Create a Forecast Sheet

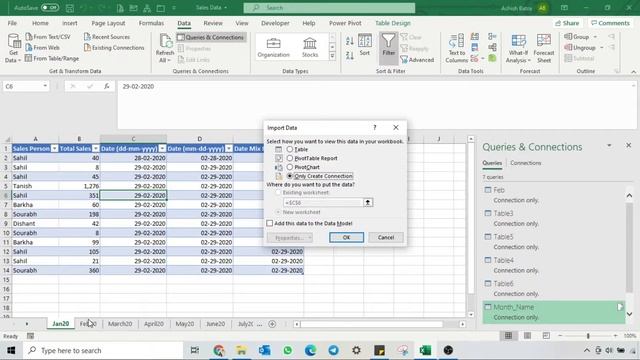(544, 48)
